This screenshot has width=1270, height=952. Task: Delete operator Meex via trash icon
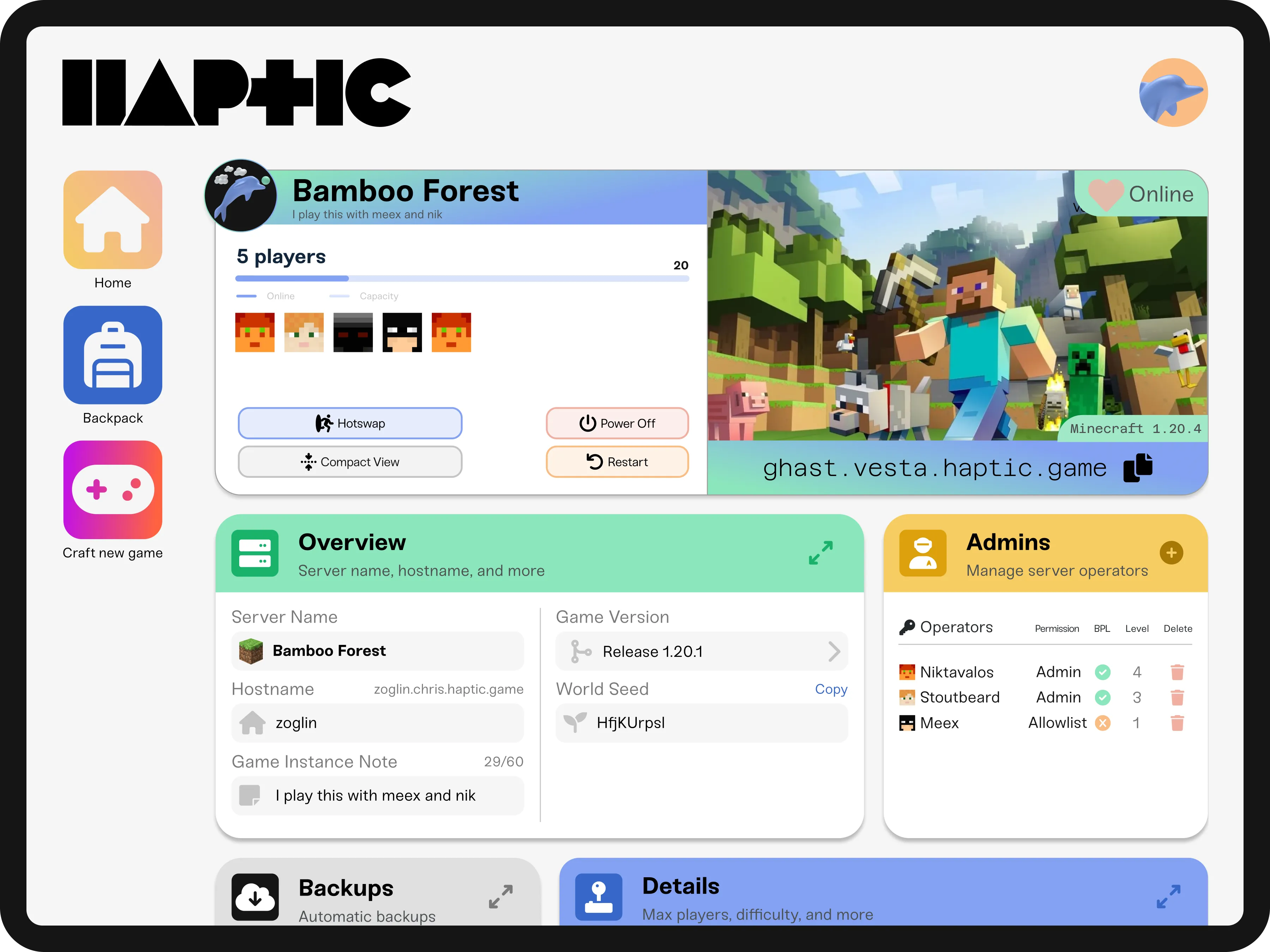tap(1178, 722)
